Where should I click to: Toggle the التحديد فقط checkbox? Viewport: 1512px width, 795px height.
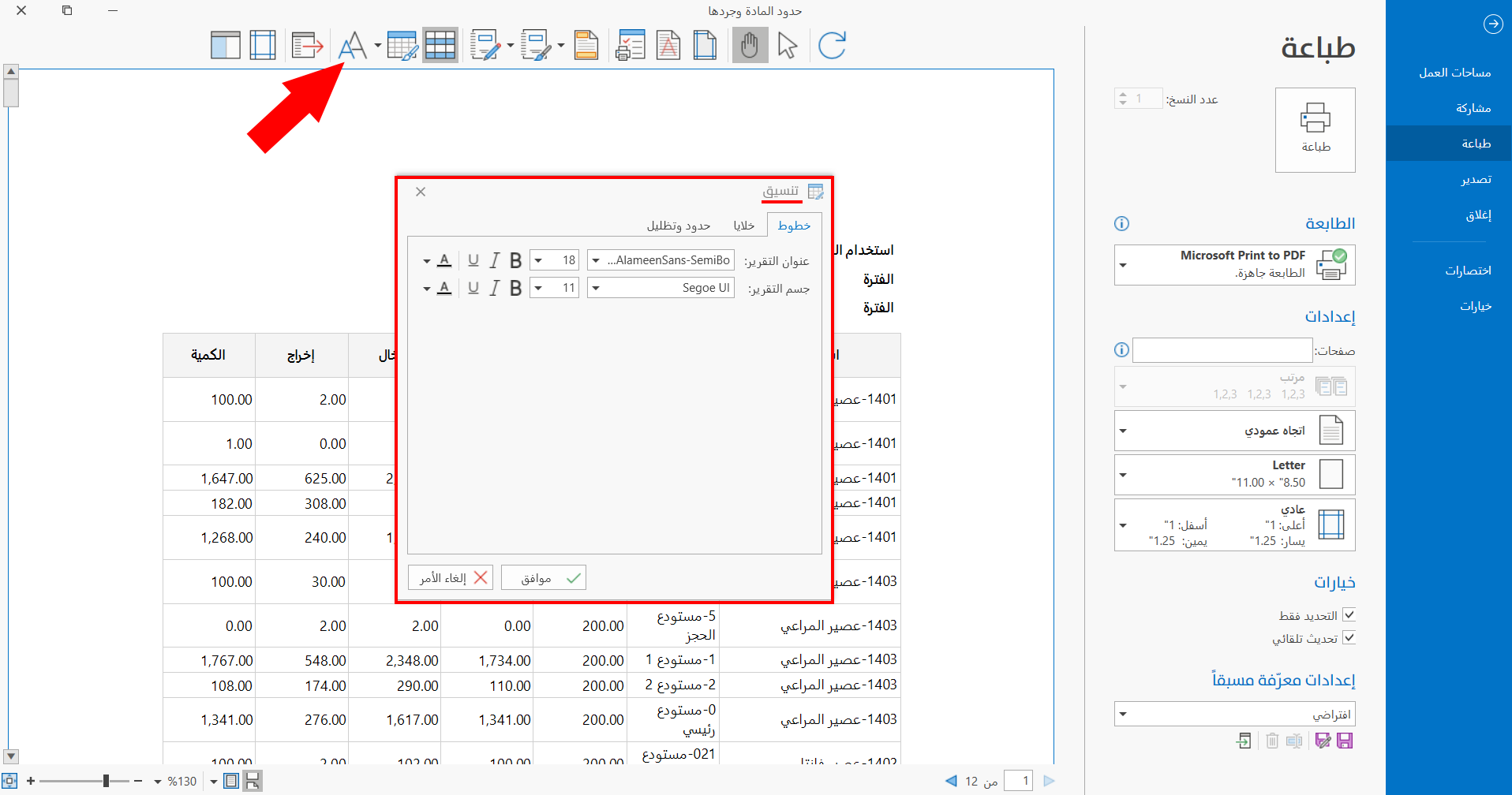(1349, 615)
